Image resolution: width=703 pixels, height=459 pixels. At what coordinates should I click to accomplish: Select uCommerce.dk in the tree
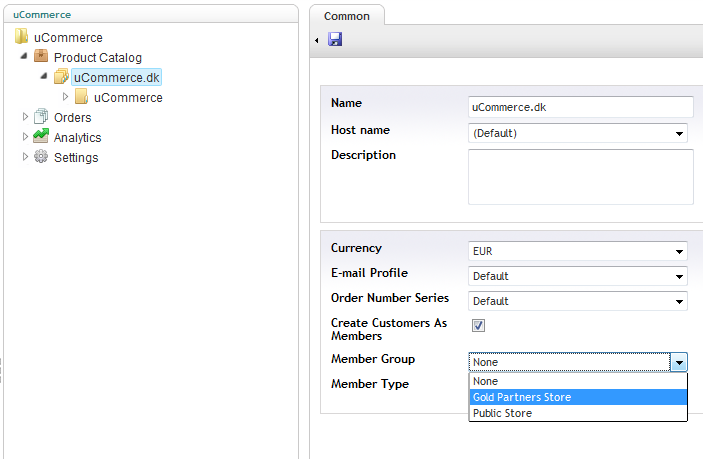point(117,78)
